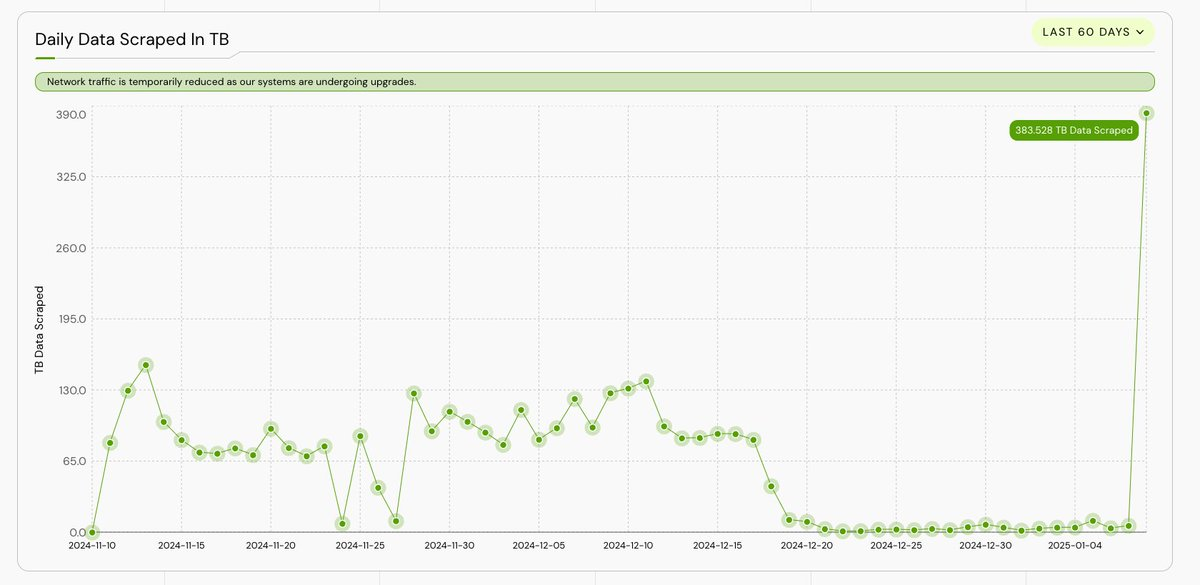The width and height of the screenshot is (1200, 585).
Task: Click the data point on 2024-12-20
Action: pyautogui.click(x=807, y=522)
